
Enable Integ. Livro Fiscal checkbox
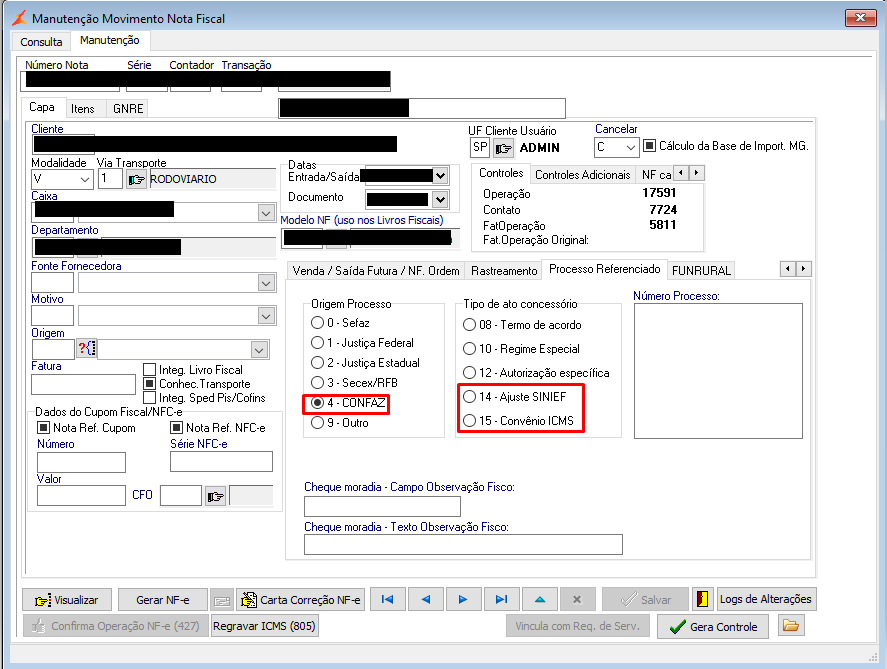150,370
